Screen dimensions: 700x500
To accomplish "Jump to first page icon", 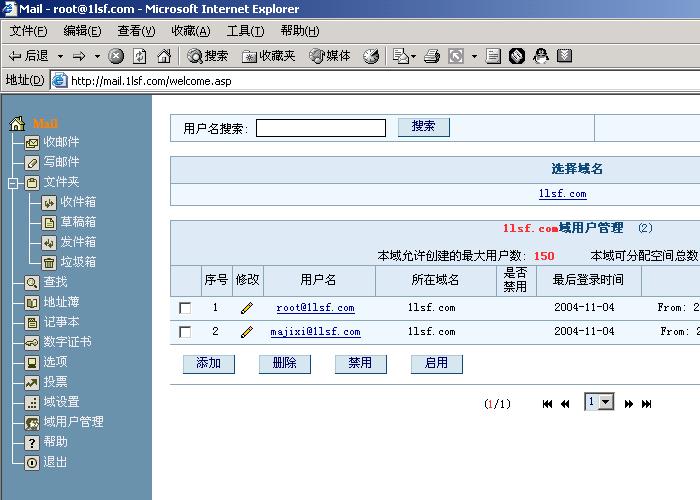I will (x=547, y=404).
